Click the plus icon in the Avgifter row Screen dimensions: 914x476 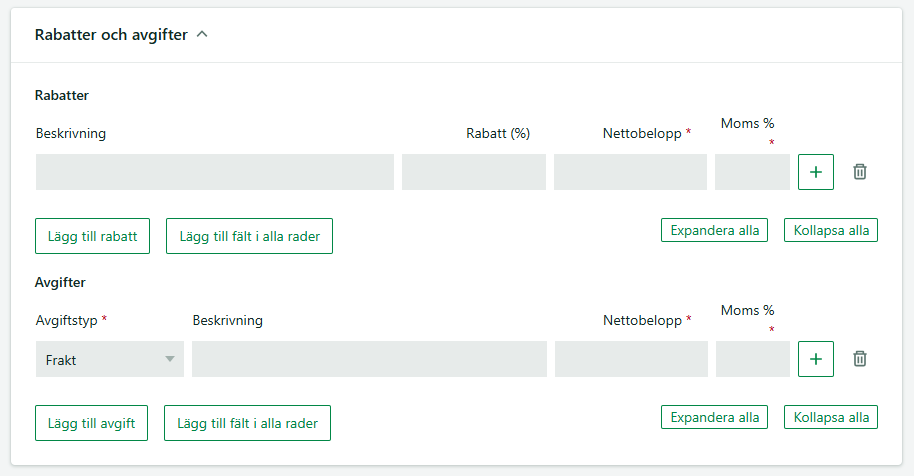point(815,359)
